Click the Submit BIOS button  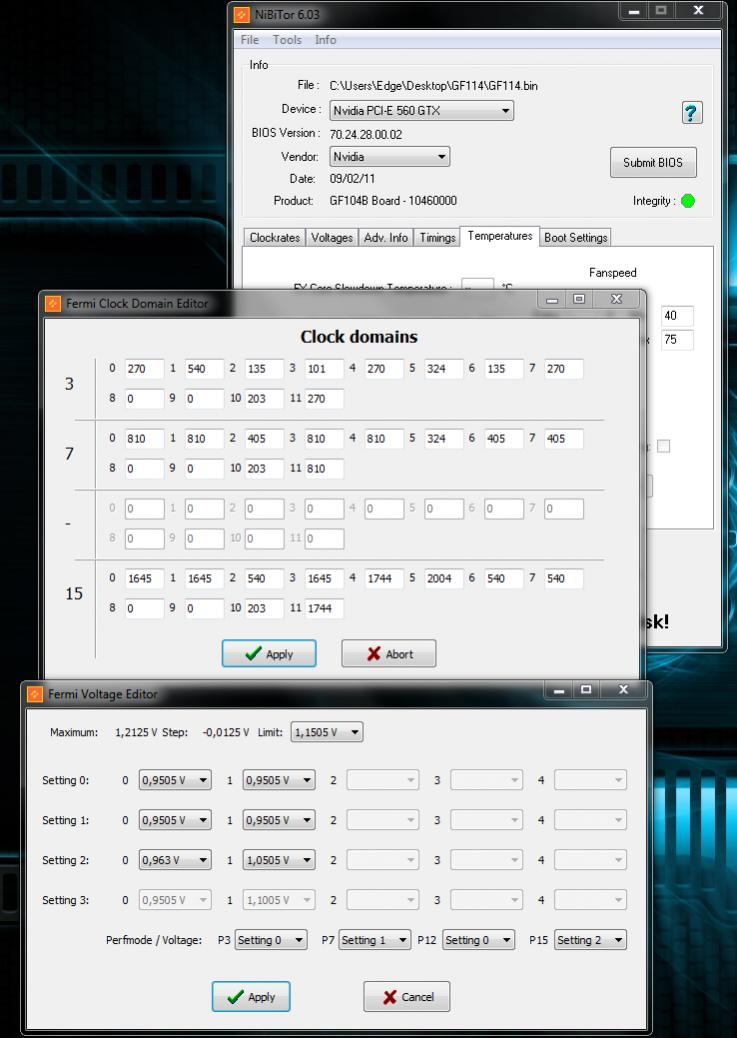[653, 163]
